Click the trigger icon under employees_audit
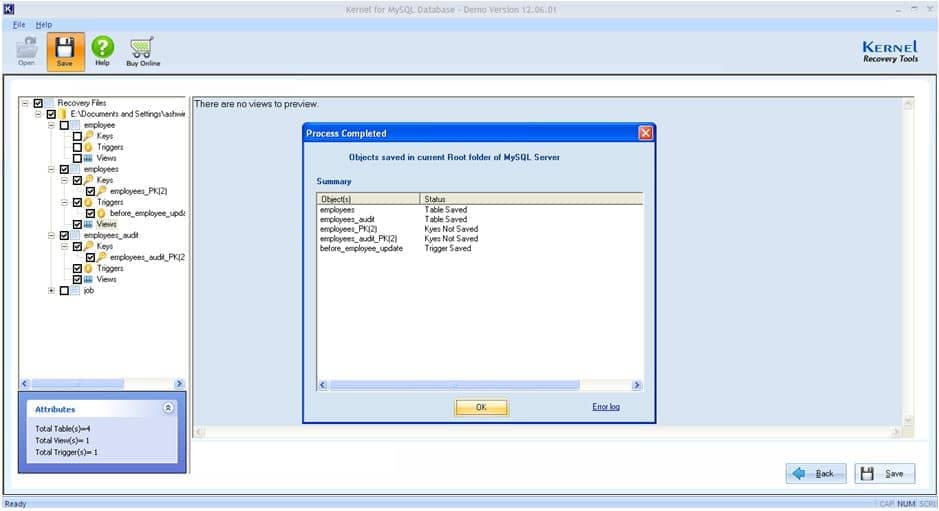939x511 pixels. coord(89,268)
